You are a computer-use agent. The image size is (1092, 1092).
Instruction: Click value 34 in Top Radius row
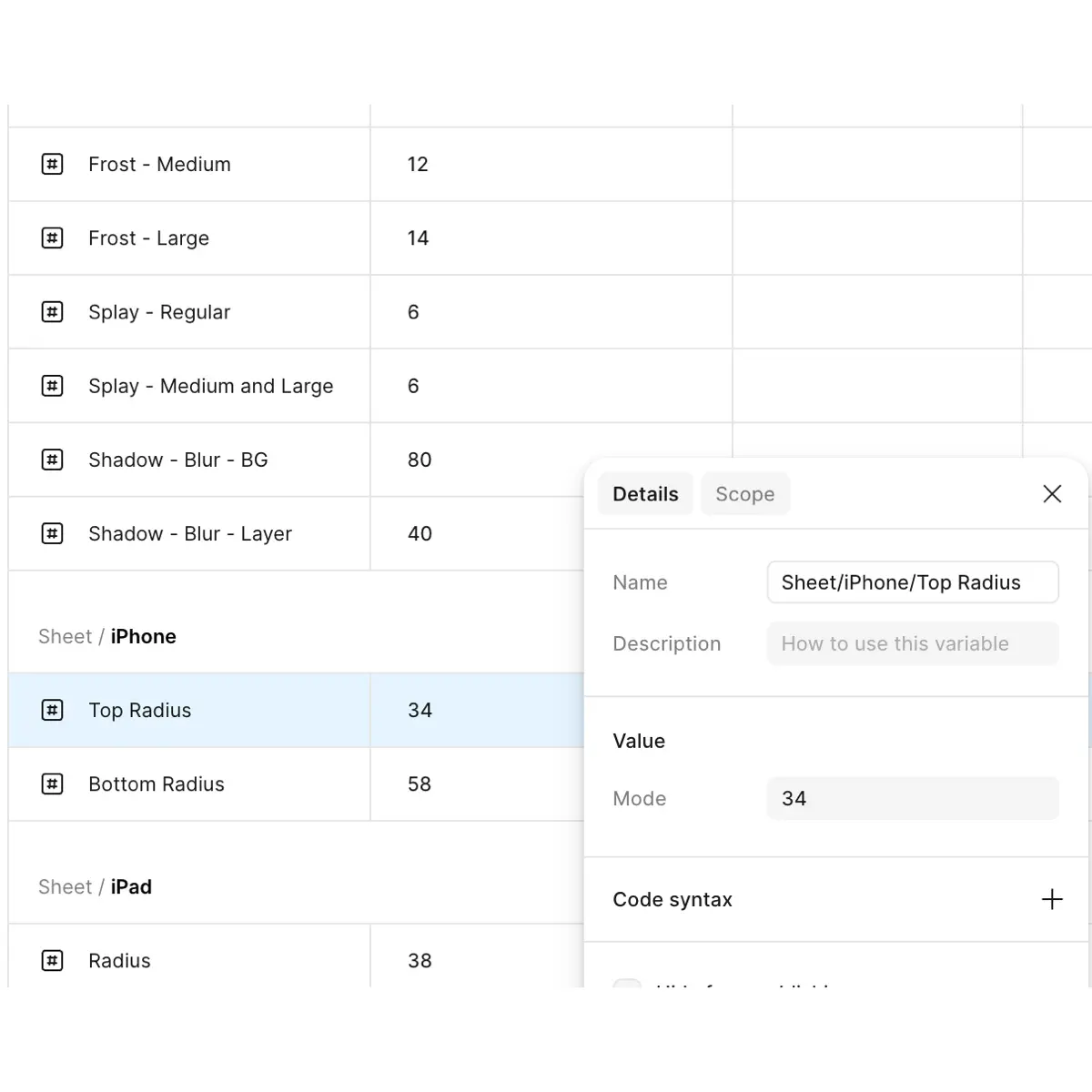pyautogui.click(x=420, y=710)
